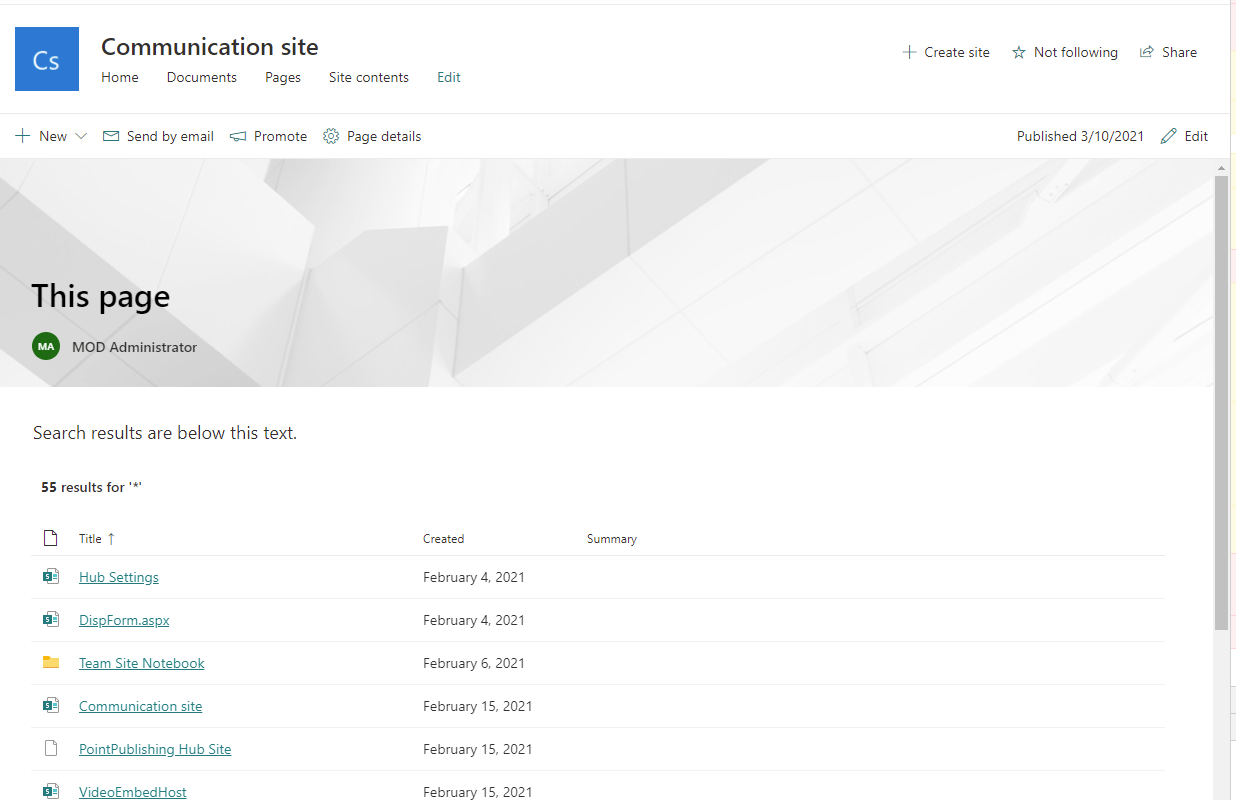Click the megaphone Promote icon
This screenshot has width=1236, height=800.
[238, 136]
